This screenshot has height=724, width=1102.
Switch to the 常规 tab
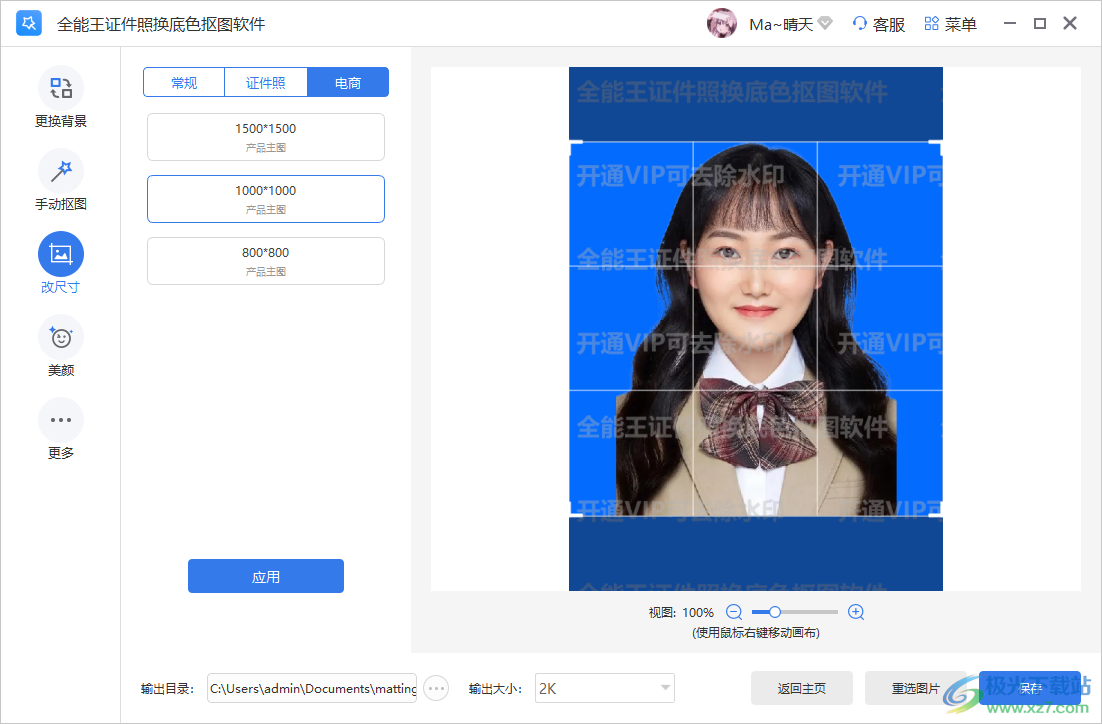tap(184, 82)
